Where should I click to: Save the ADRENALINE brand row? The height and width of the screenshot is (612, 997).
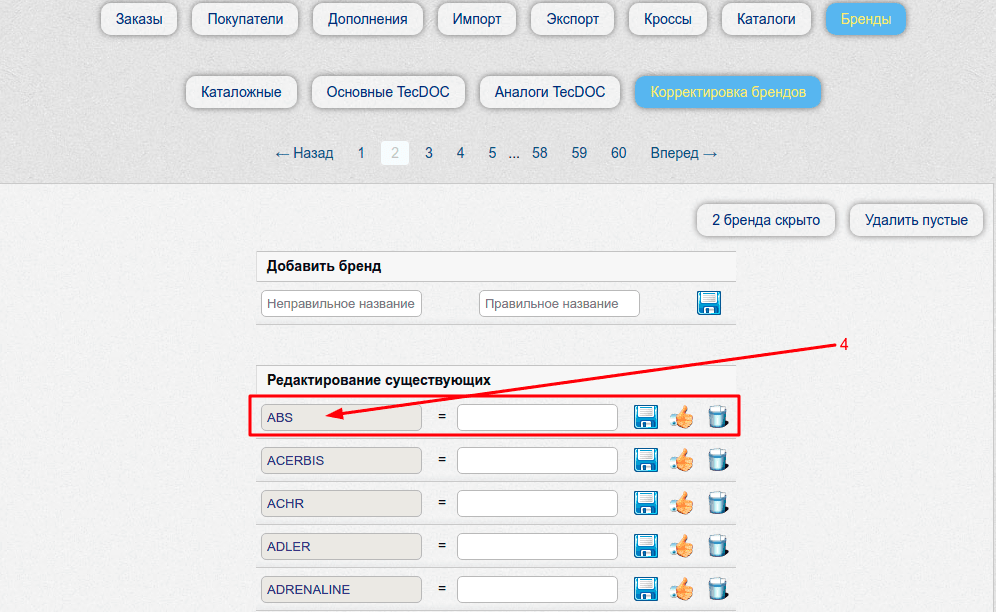[x=646, y=589]
